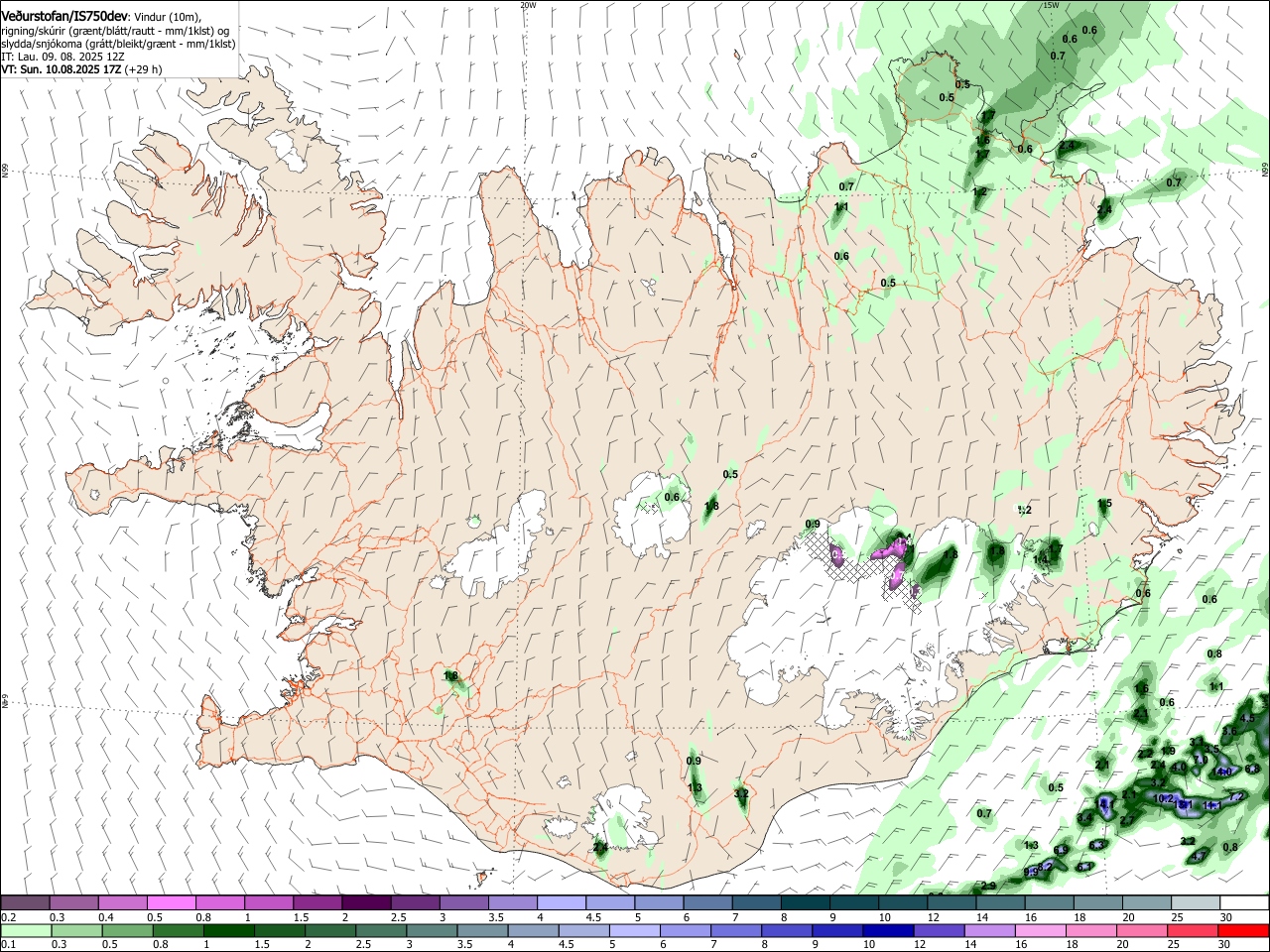Pick the pale grey 25–30 swatch in snow scale
The width and height of the screenshot is (1270, 952).
[1196, 903]
